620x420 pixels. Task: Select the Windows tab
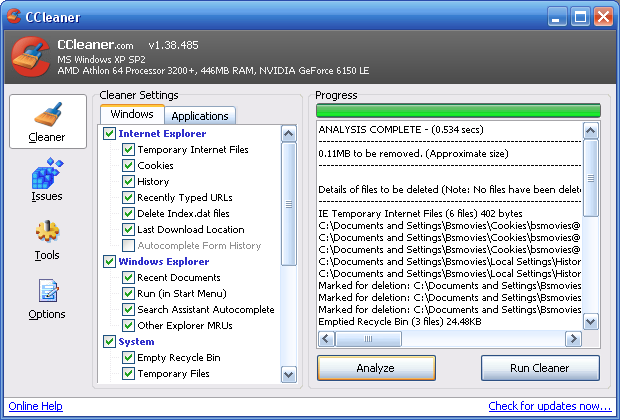click(132, 115)
